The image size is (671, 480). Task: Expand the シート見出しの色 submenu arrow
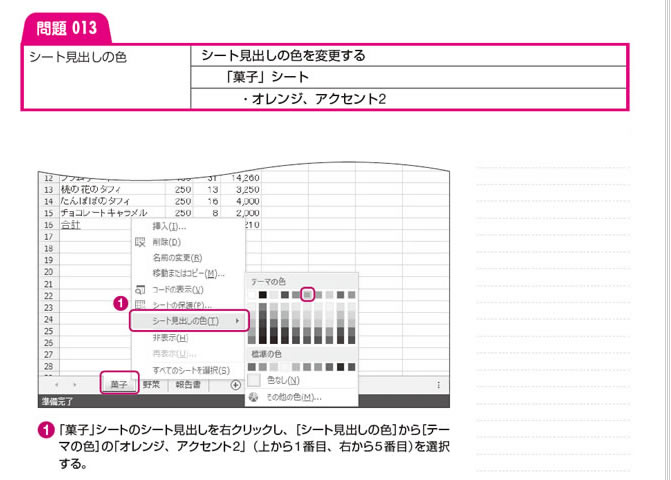(x=237, y=321)
